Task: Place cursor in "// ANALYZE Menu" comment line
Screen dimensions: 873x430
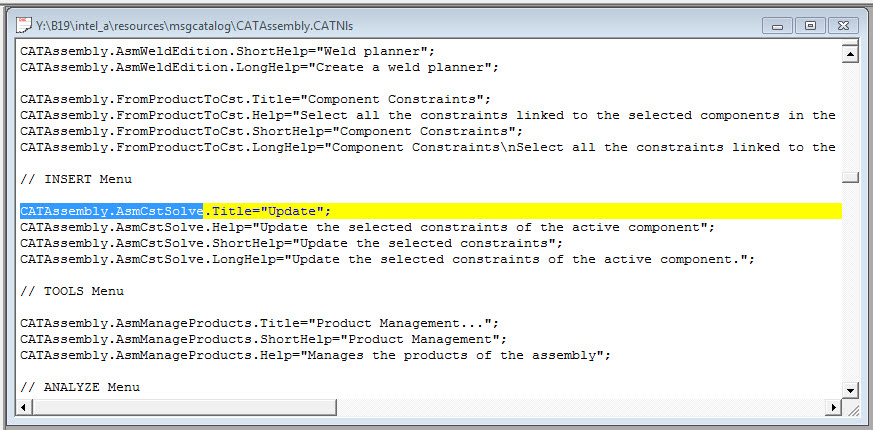Action: click(x=80, y=387)
